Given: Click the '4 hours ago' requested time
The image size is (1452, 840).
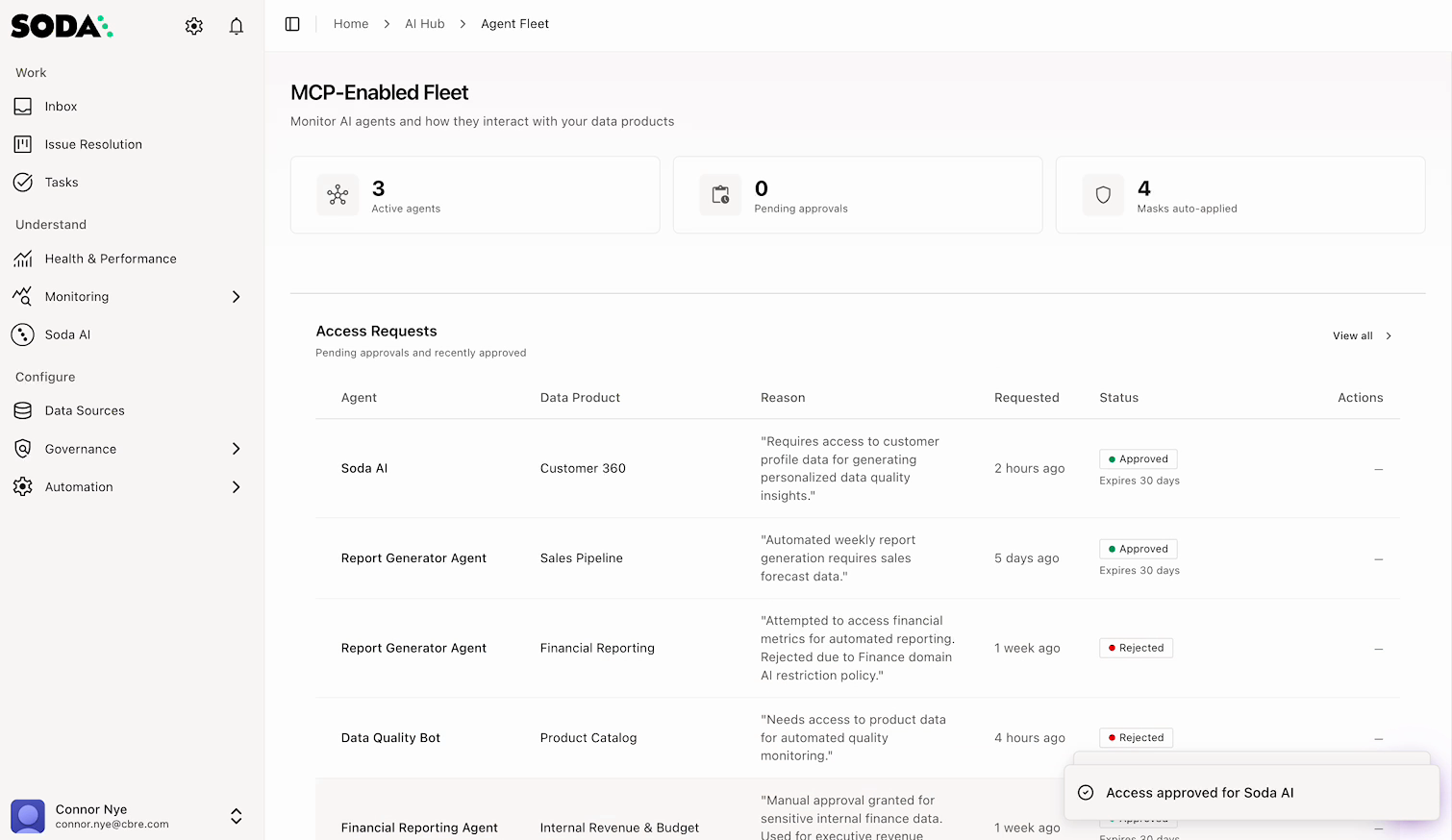Looking at the screenshot, I should pyautogui.click(x=1030, y=738).
